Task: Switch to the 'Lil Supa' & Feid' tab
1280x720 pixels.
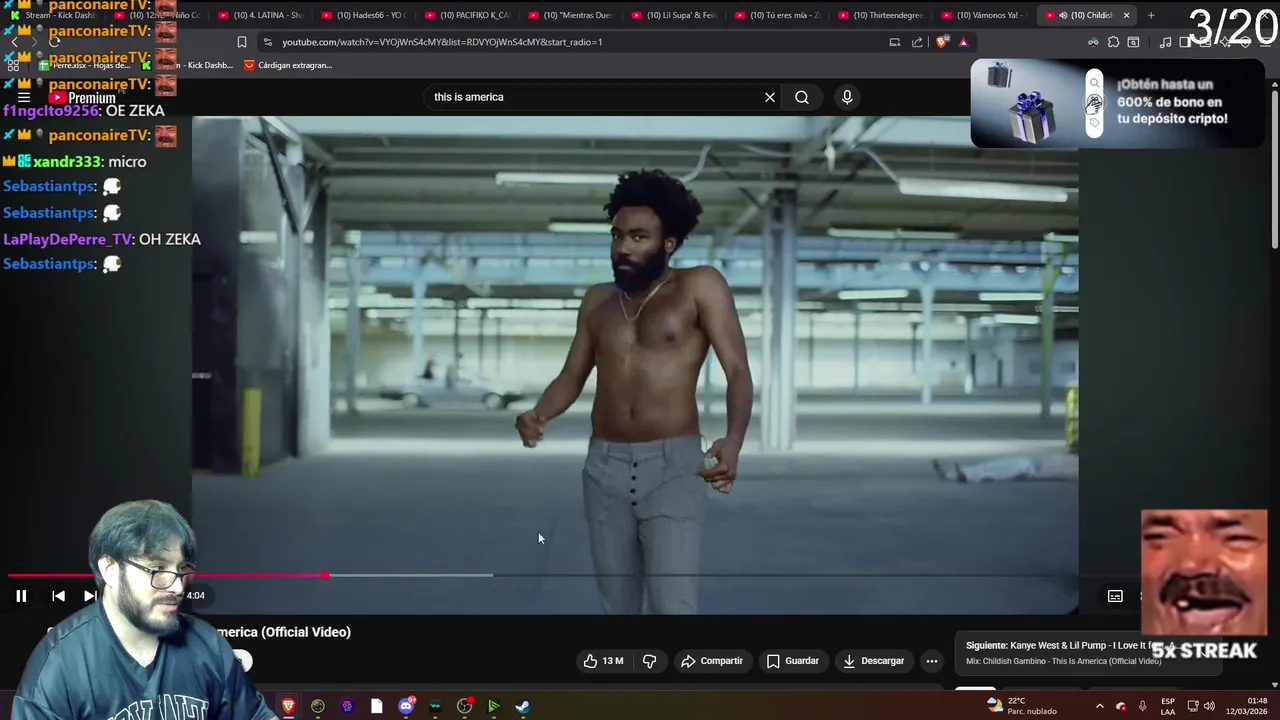Action: pyautogui.click(x=674, y=15)
